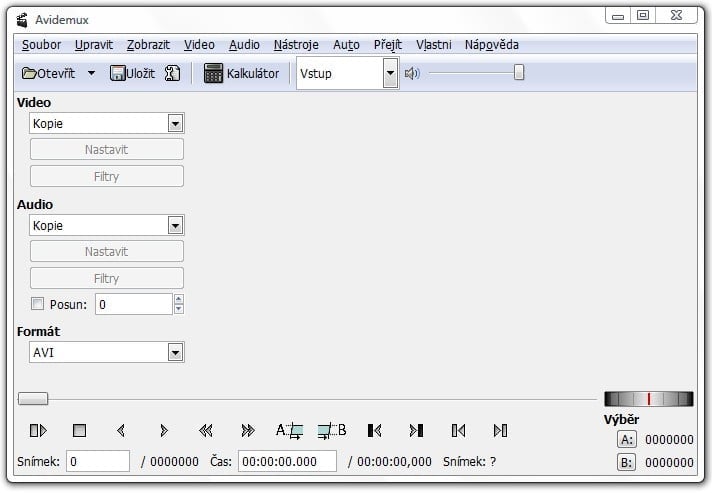
Task: Jump to first frame
Action: 458,430
